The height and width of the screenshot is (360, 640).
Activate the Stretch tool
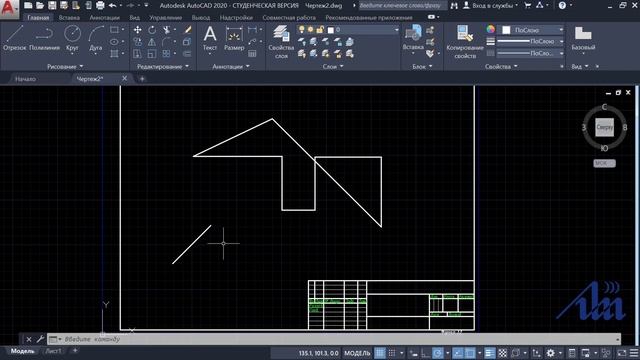(x=138, y=53)
